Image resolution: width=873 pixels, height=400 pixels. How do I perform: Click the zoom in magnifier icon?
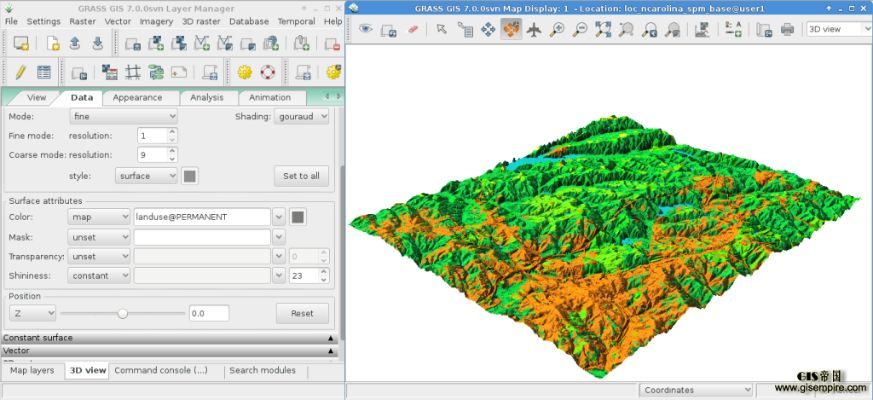[x=557, y=29]
